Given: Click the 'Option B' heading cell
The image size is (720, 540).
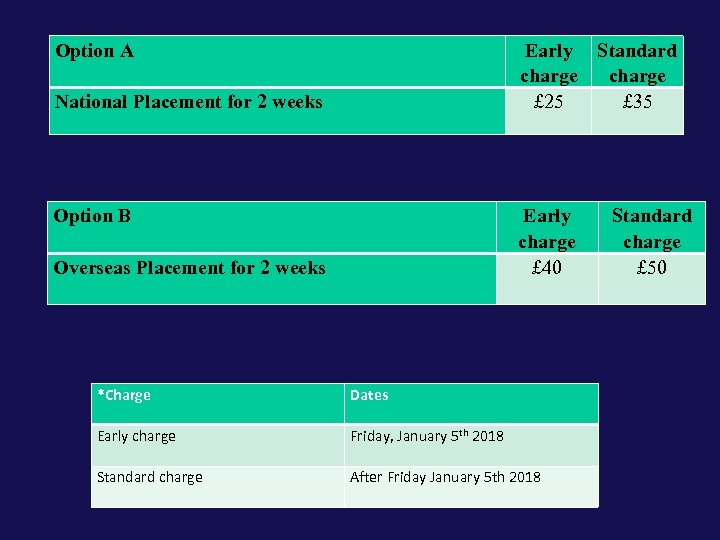Looking at the screenshot, I should (x=92, y=216).
